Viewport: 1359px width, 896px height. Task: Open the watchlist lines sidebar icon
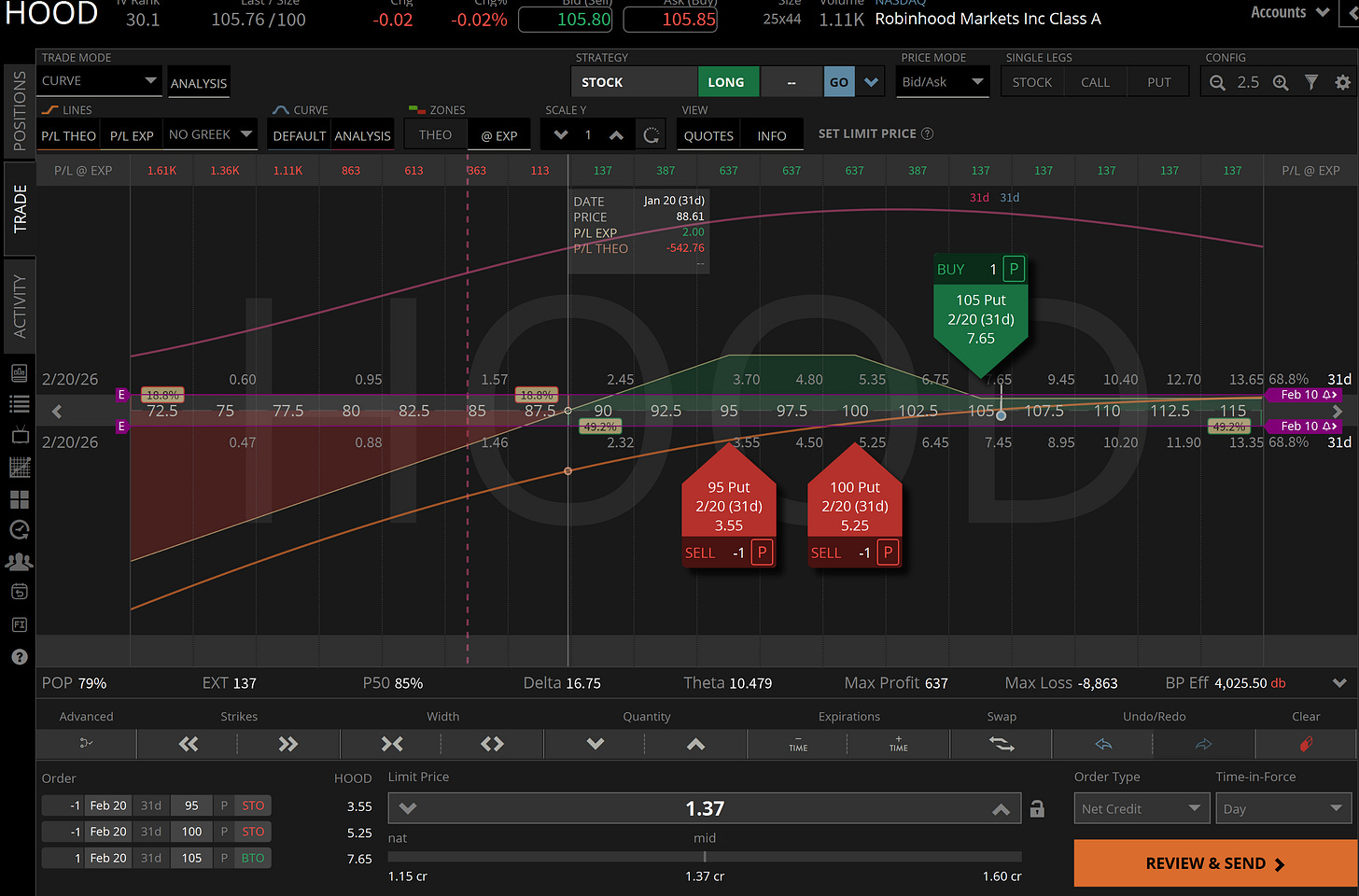tap(19, 404)
